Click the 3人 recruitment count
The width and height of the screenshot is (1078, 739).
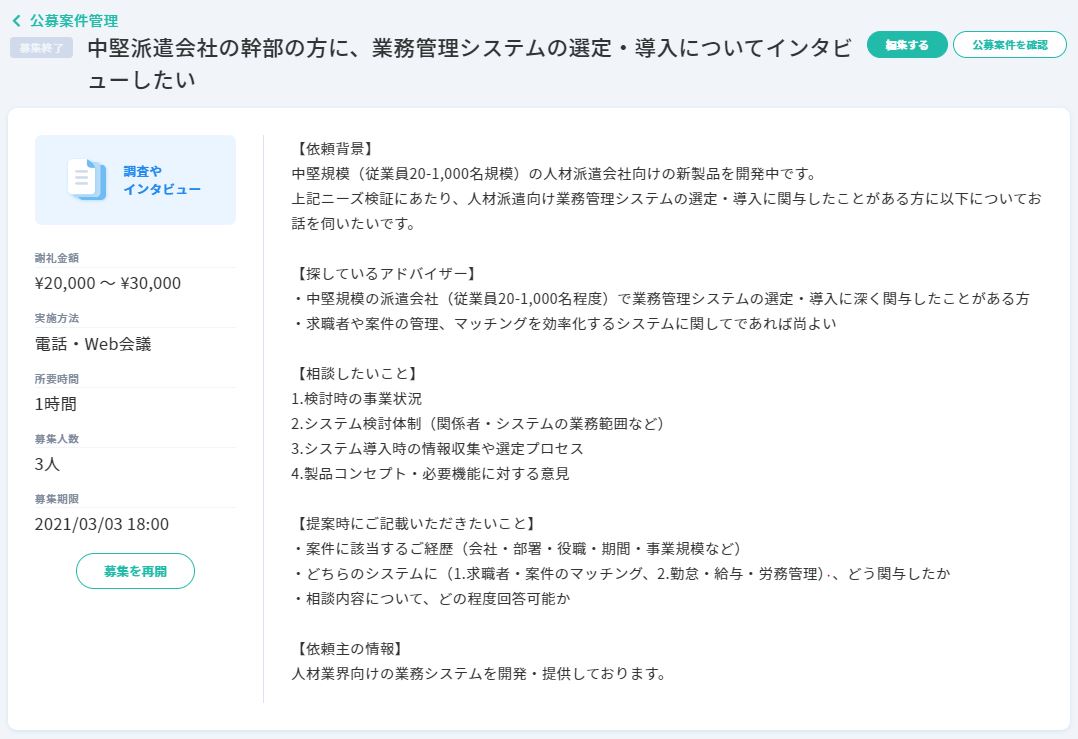coord(47,463)
